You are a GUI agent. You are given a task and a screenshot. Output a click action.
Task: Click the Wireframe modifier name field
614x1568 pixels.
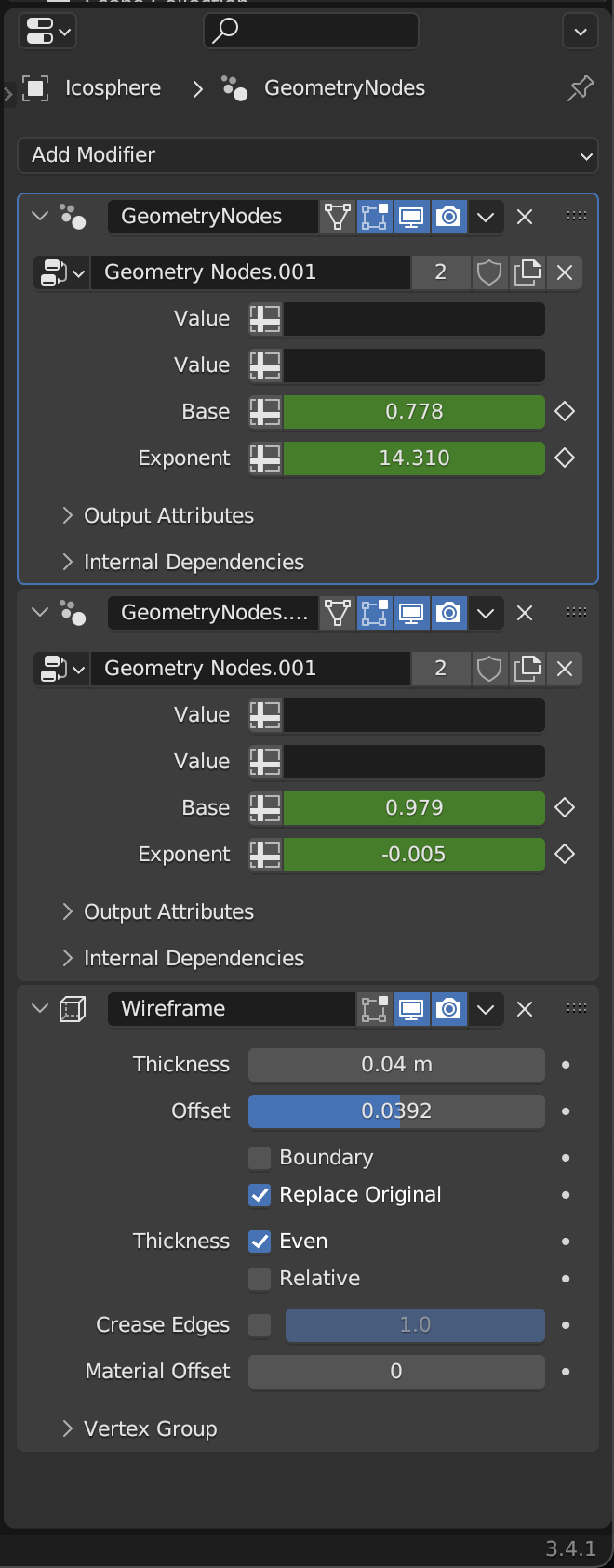232,1009
